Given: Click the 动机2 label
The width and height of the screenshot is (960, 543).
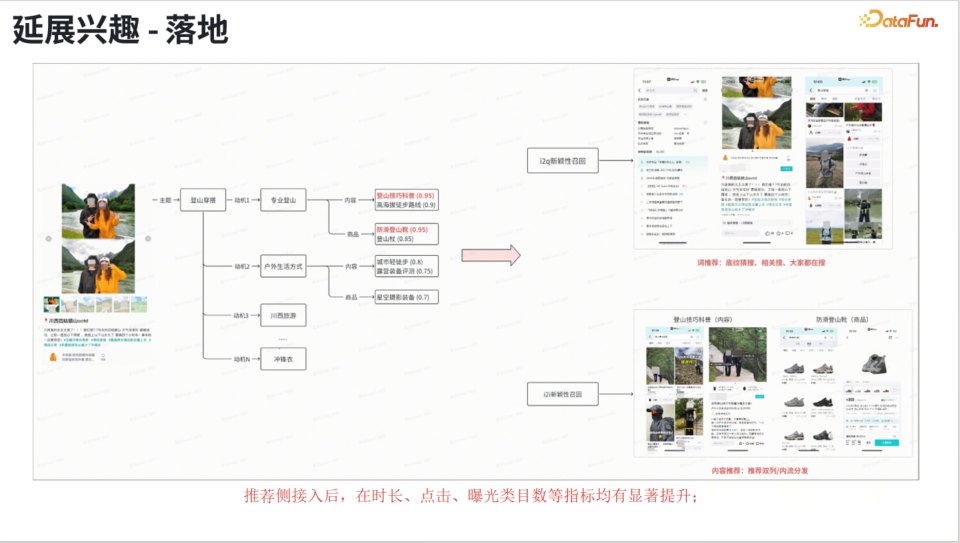Looking at the screenshot, I should (x=242, y=266).
